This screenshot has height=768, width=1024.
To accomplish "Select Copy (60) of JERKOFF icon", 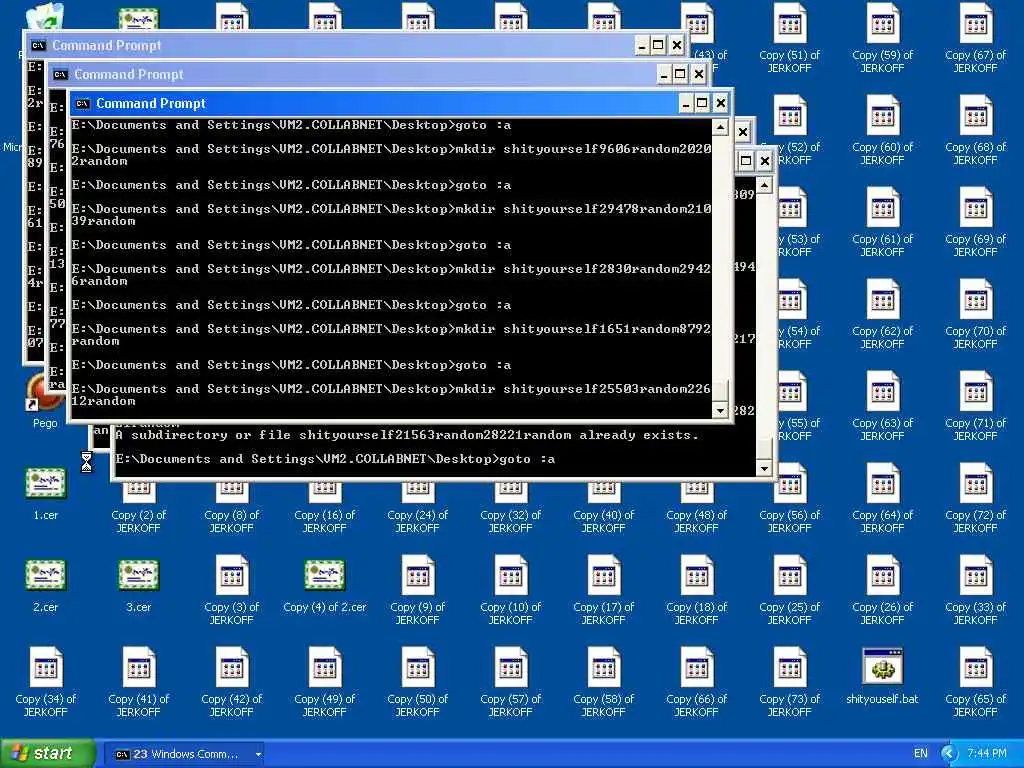I will tap(882, 115).
